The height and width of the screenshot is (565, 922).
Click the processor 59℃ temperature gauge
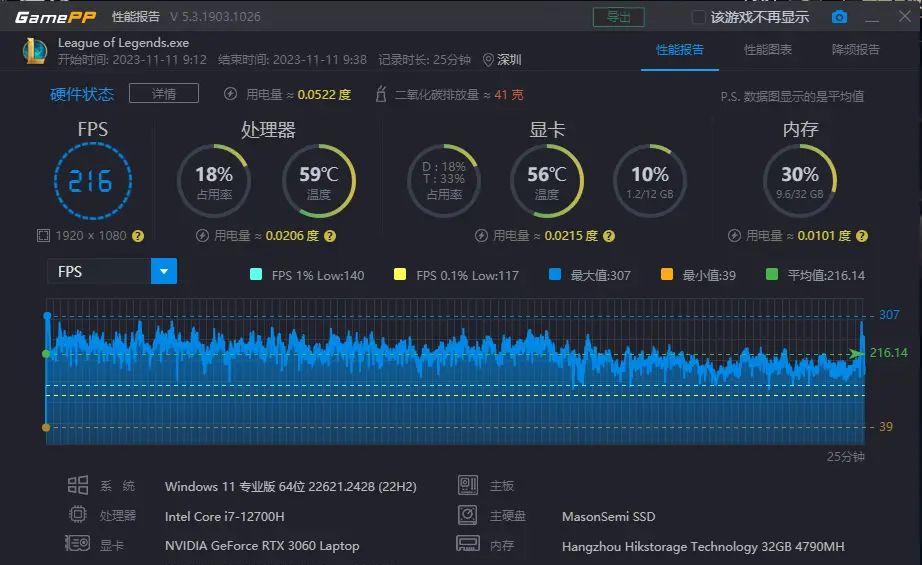tap(319, 180)
